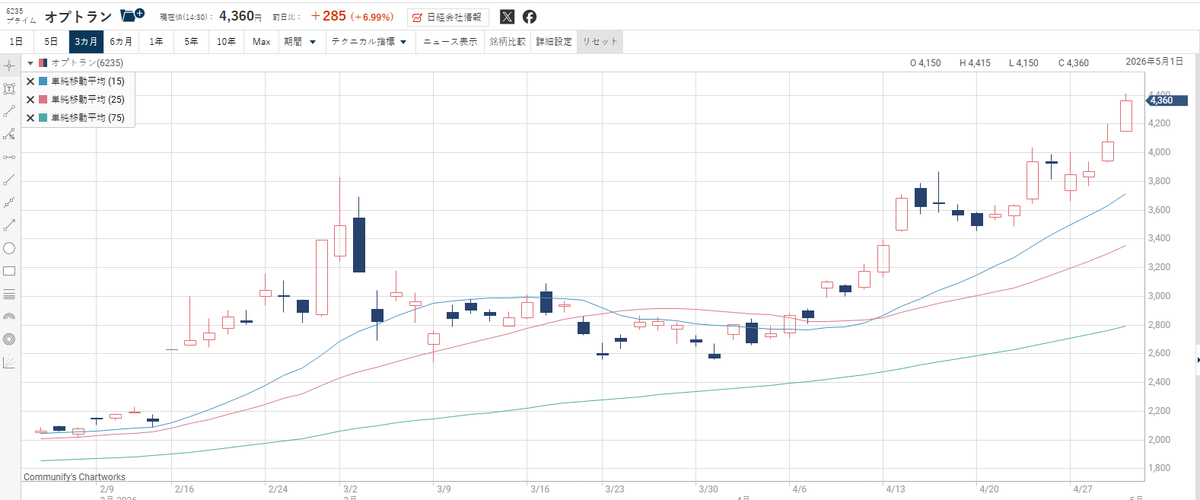The width and height of the screenshot is (1200, 500).
Task: Click the 4,360 current price tag
Action: pos(1165,100)
